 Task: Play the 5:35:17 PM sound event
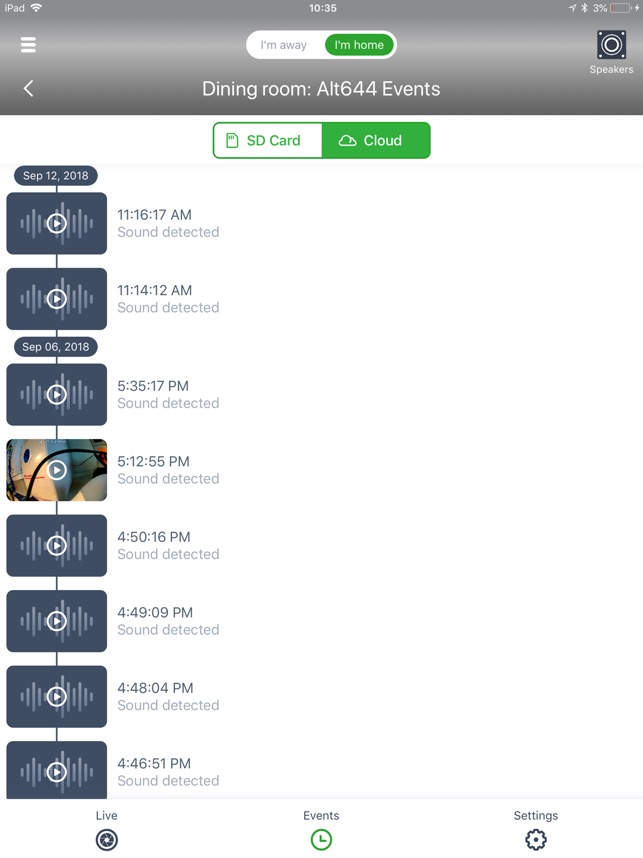click(56, 395)
